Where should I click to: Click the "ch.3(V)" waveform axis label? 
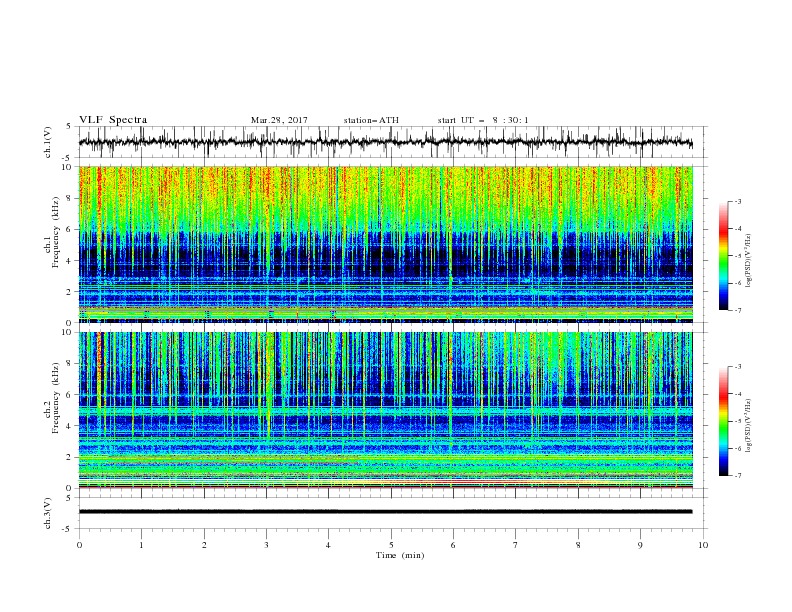coord(48,513)
